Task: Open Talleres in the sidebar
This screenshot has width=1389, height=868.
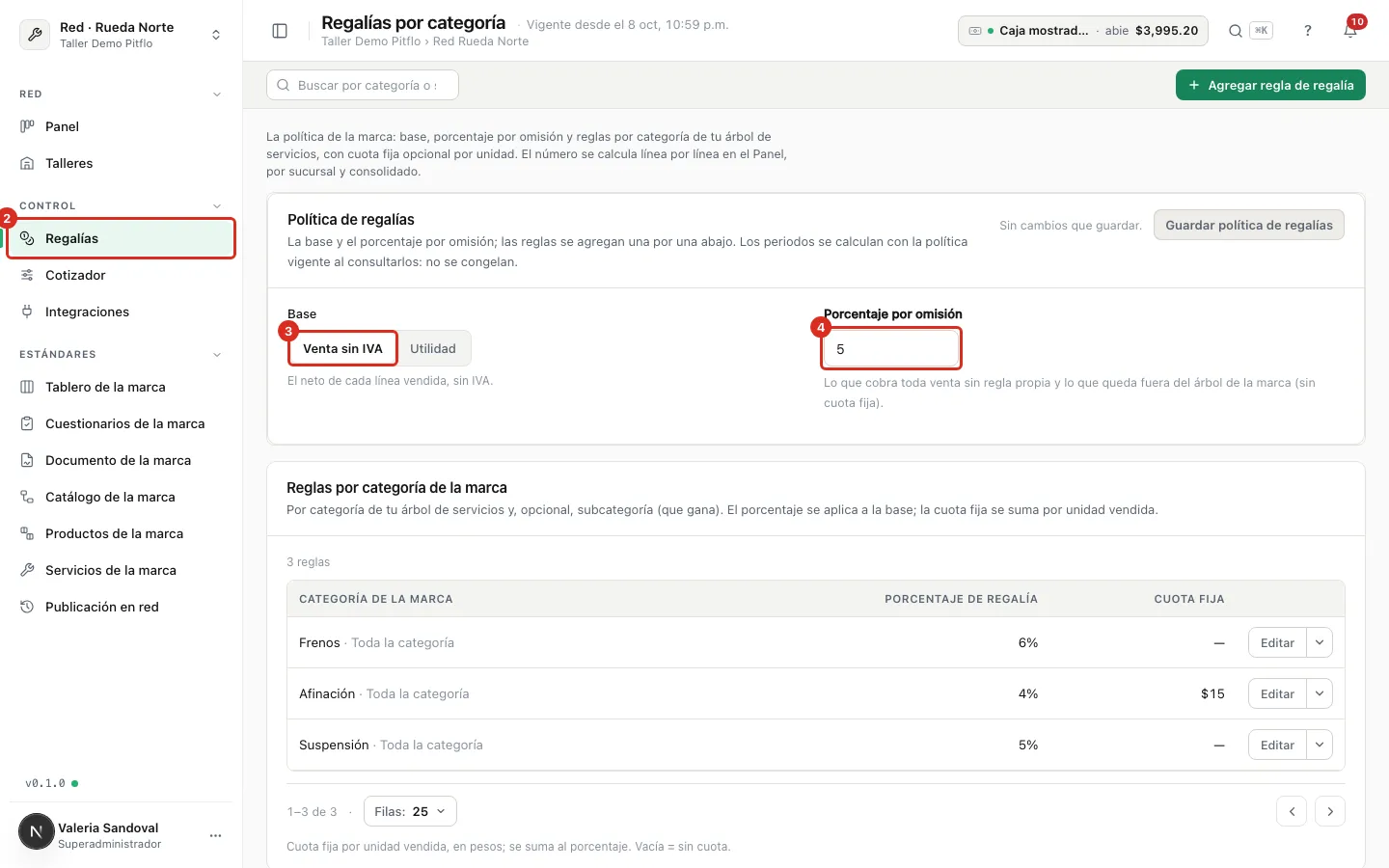Action: click(x=122, y=163)
